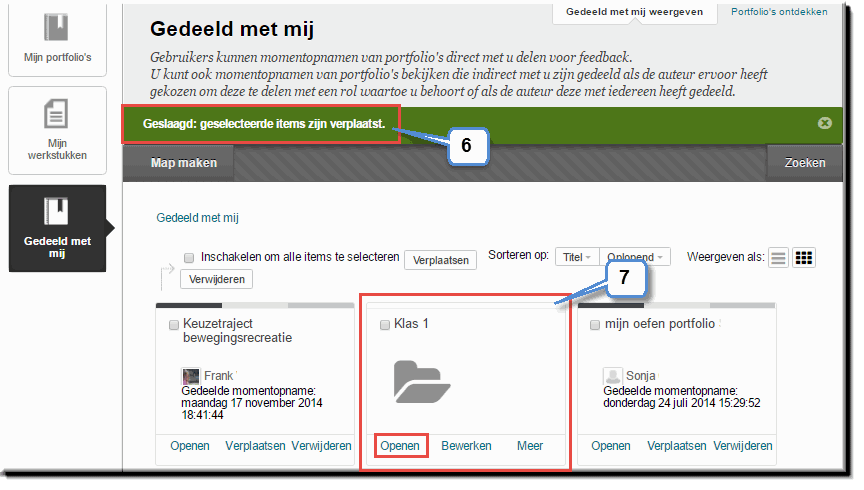This screenshot has width=864, height=490.
Task: Select Gedeeld met mij sidebar section
Action: pyautogui.click(x=57, y=228)
